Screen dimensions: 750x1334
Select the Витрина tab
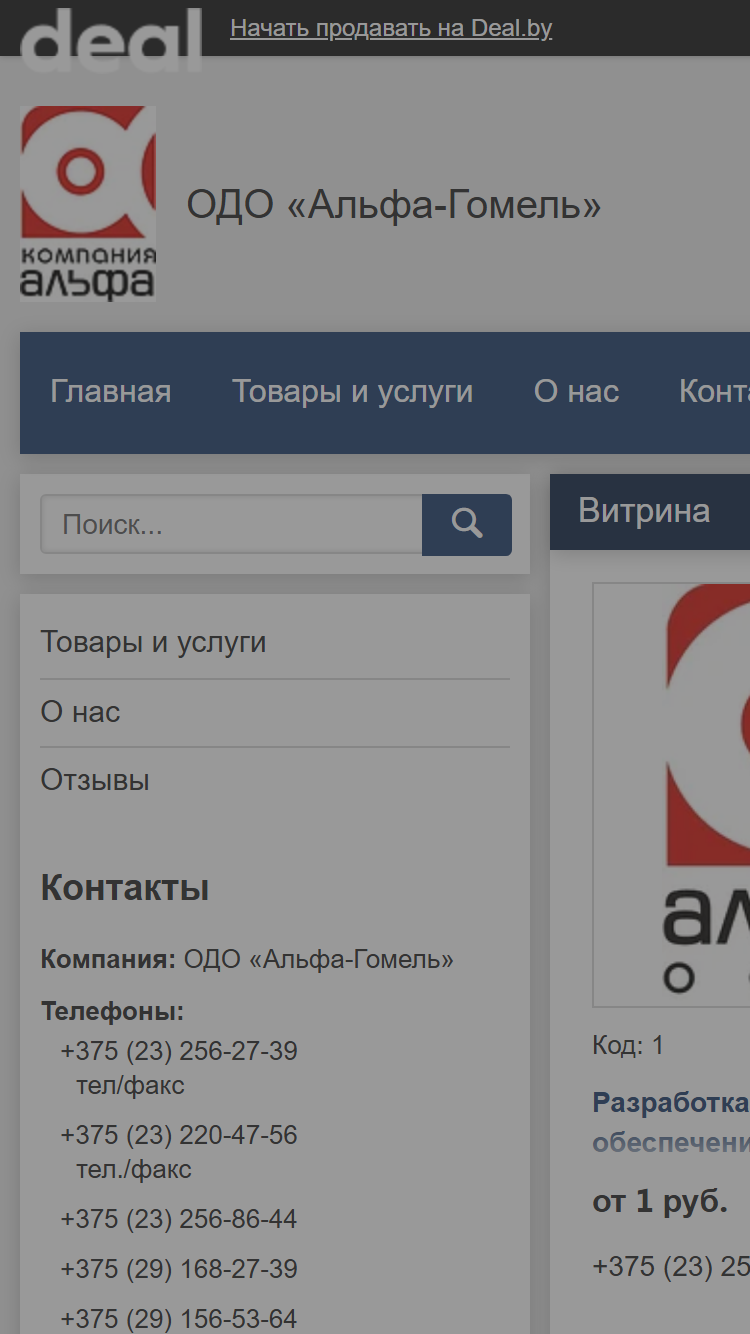(x=644, y=511)
